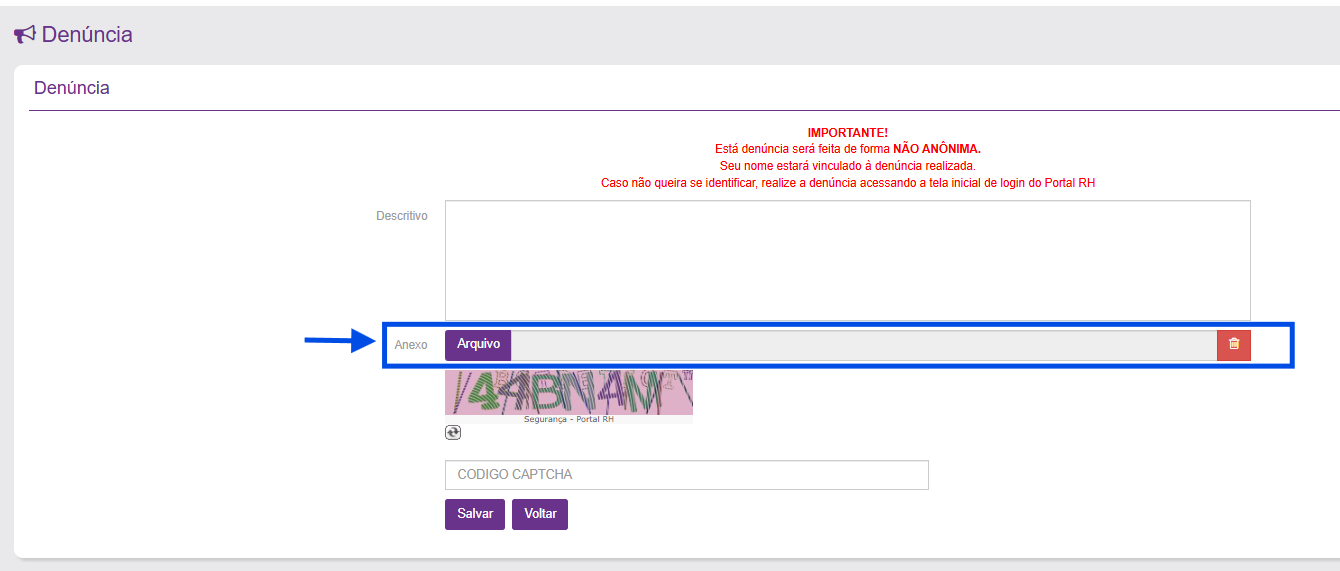
Task: Refresh the captcha using the reload icon
Action: 453,432
